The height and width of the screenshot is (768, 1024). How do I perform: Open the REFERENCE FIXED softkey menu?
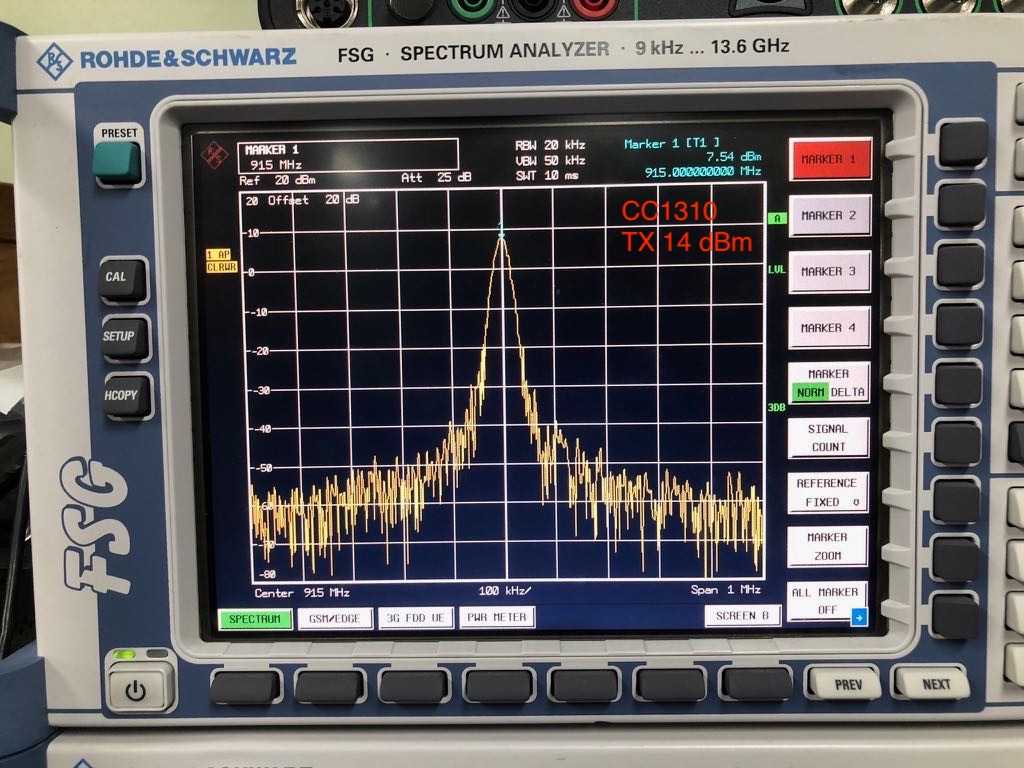(827, 492)
